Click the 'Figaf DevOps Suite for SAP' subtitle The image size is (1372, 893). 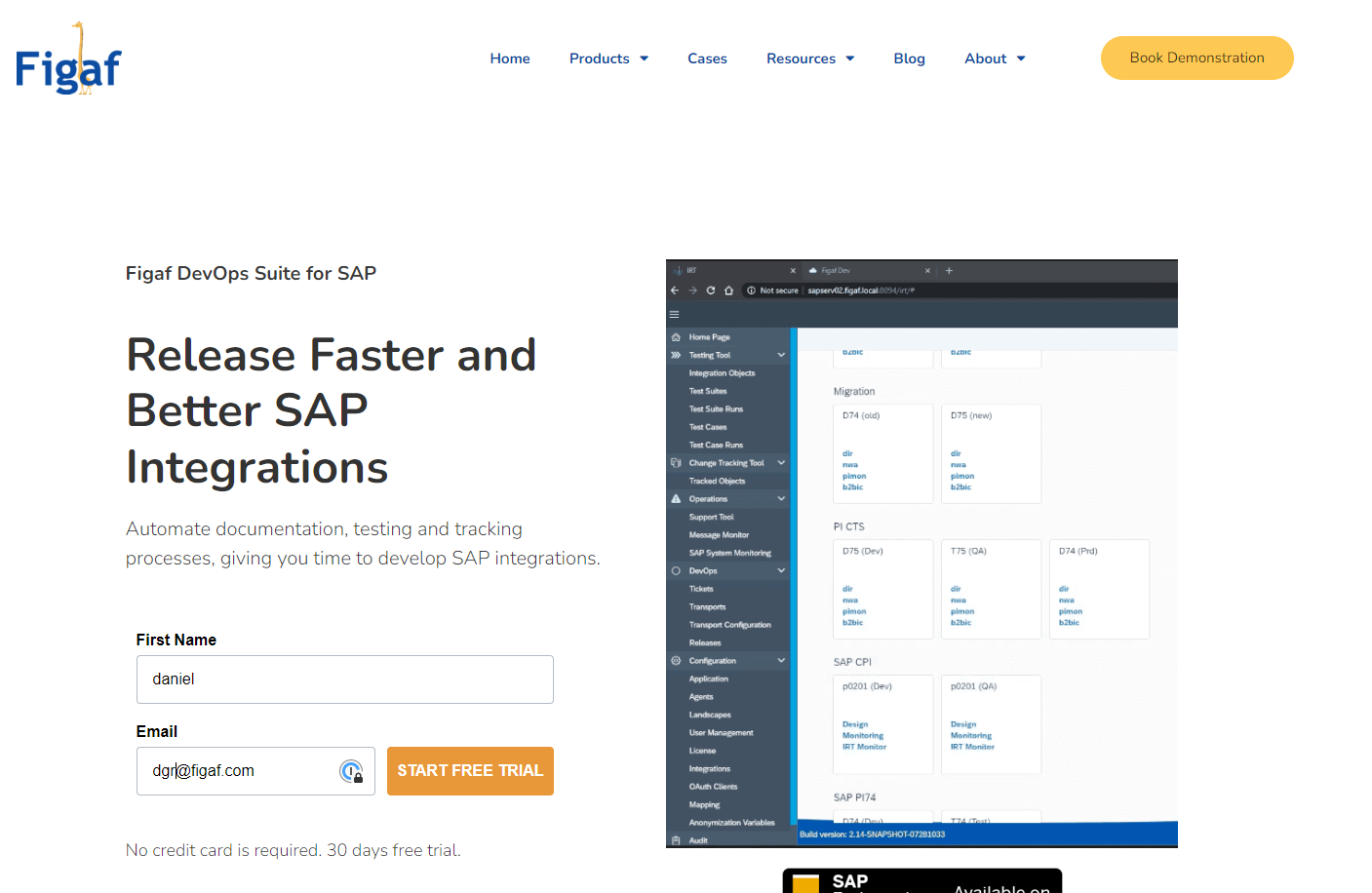[x=251, y=274]
